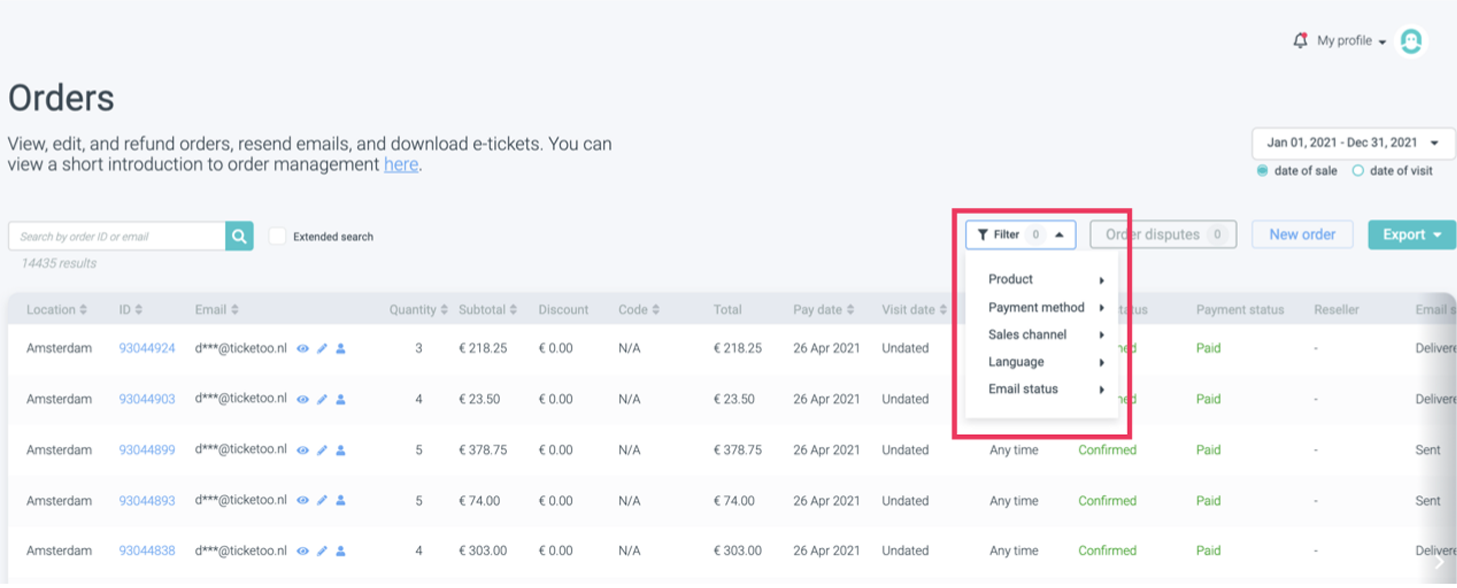The width and height of the screenshot is (1457, 588).
Task: Click the pencil edit icon for order 93044893
Action: pyautogui.click(x=322, y=501)
